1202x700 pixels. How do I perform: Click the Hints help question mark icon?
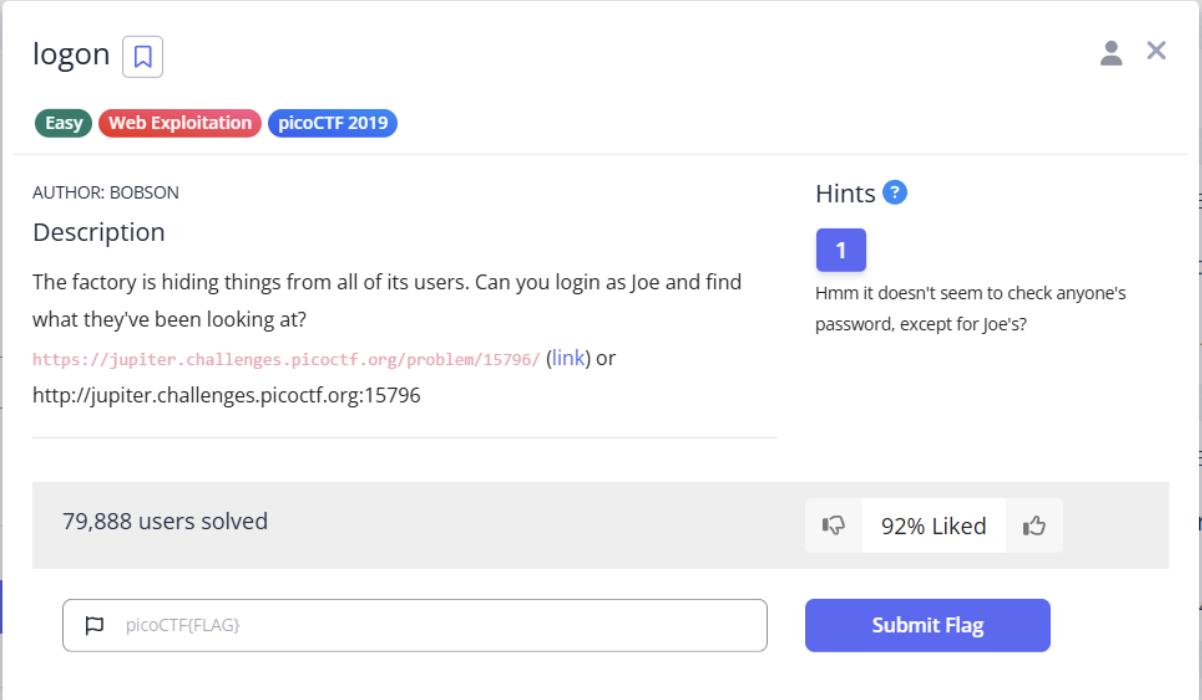pos(895,192)
